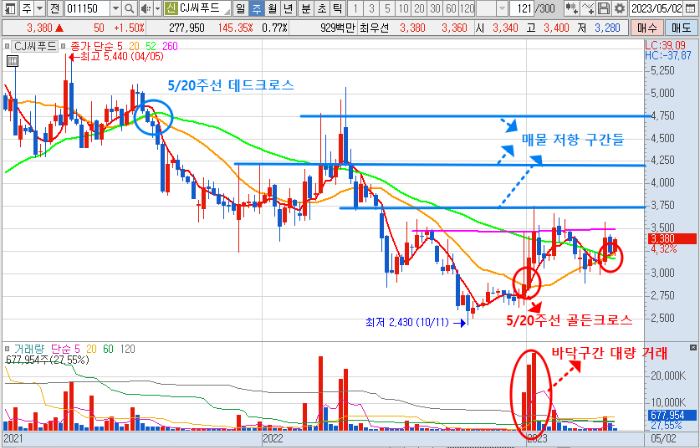Image resolution: width=700 pixels, height=448 pixels.
Task: Click the interval 1 button
Action: point(355,8)
